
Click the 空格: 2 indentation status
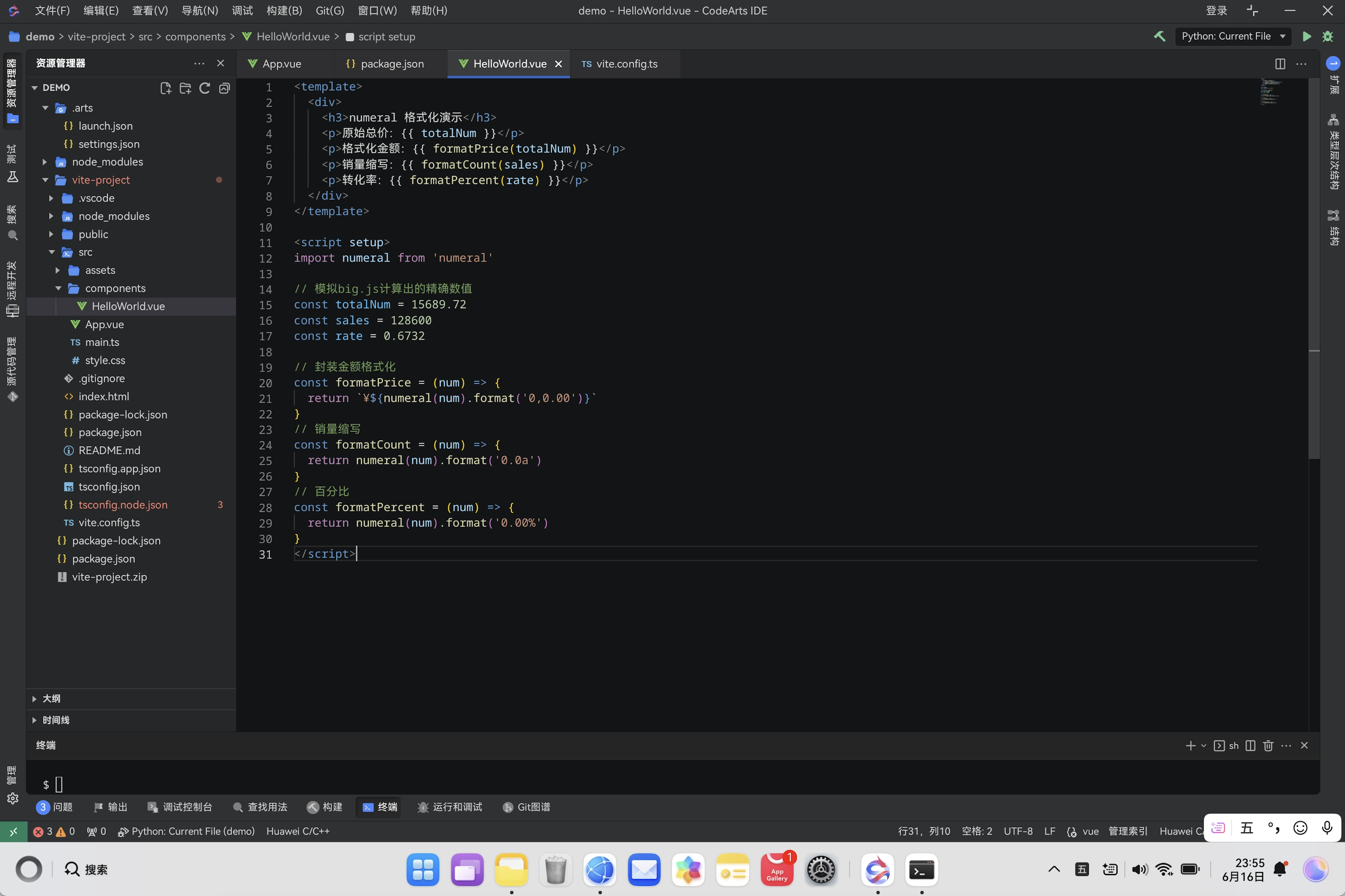[977, 831]
